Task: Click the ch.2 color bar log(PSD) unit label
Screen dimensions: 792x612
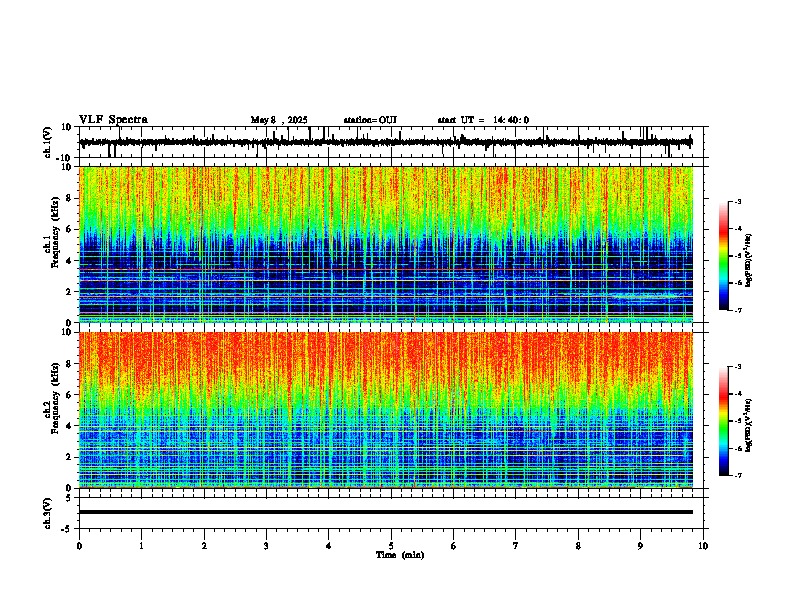Action: (x=749, y=426)
